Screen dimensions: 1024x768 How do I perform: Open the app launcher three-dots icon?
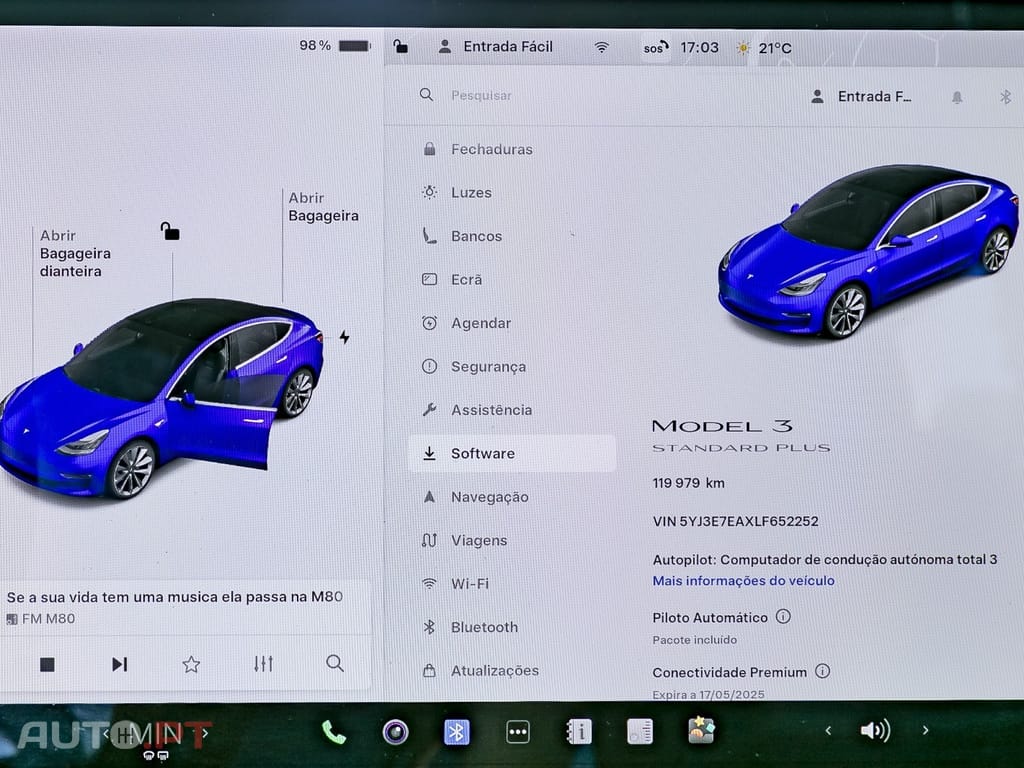(518, 732)
